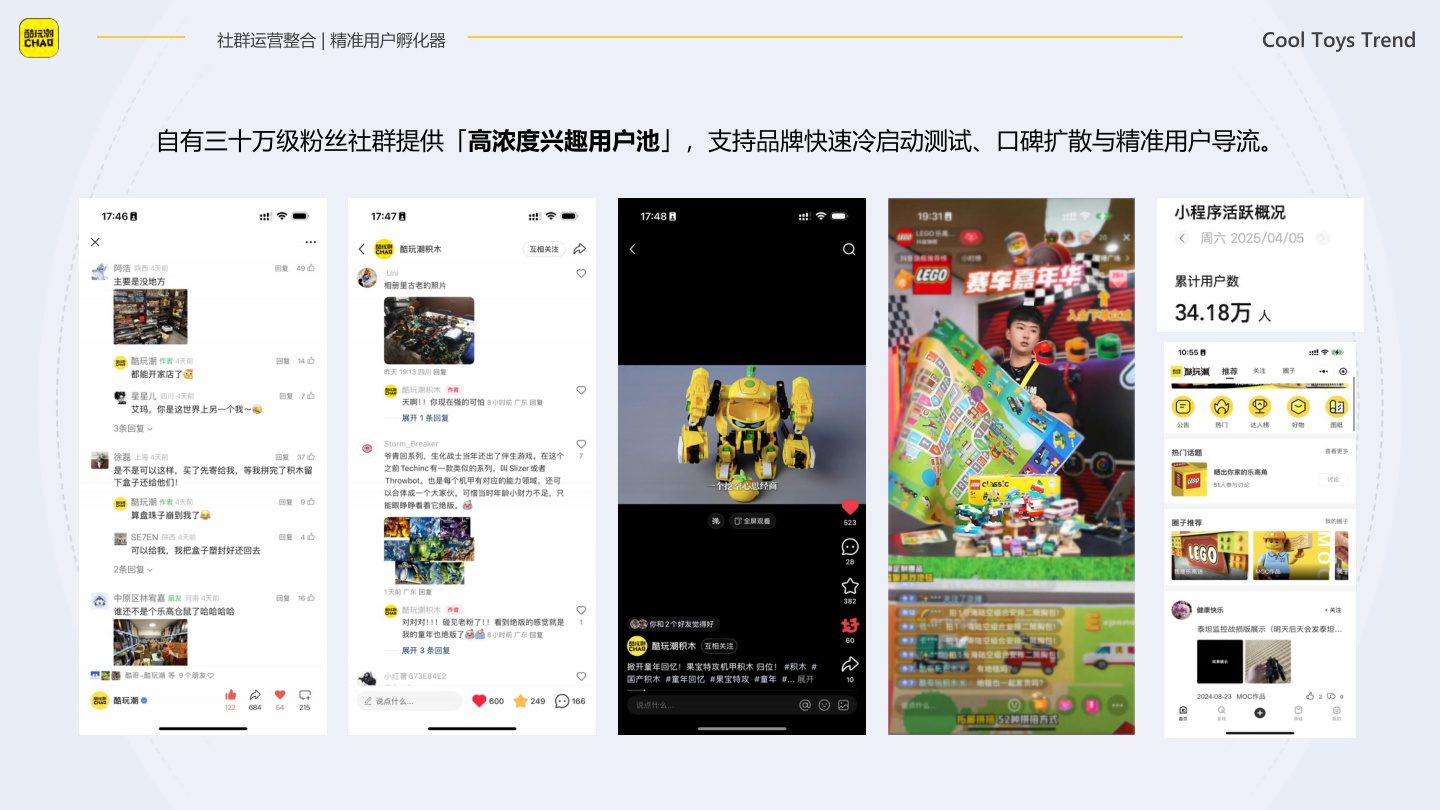Open the 公告 announcements icon
Screen dimensions: 1440x810
pyautogui.click(x=1183, y=407)
